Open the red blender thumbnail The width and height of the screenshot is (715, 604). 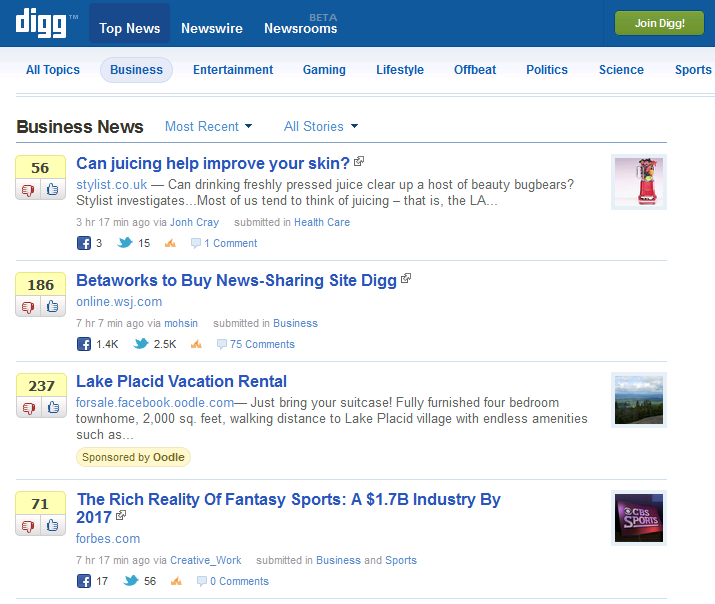point(639,182)
